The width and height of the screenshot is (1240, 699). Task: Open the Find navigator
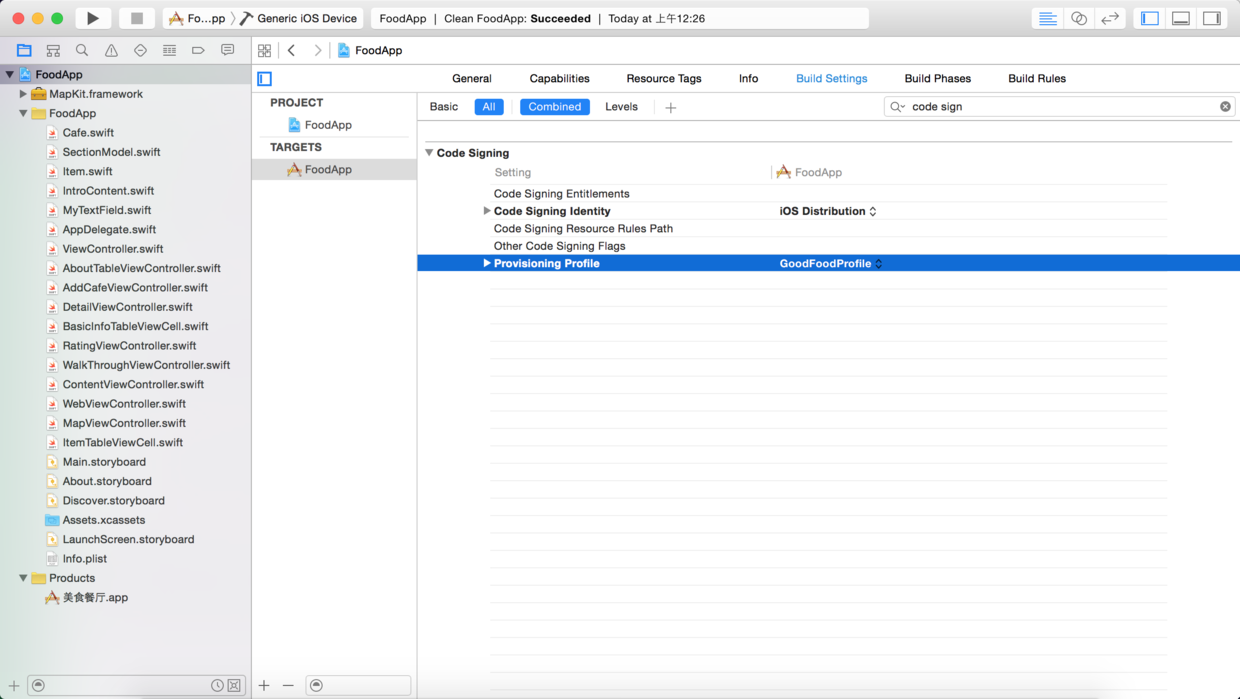pos(82,50)
